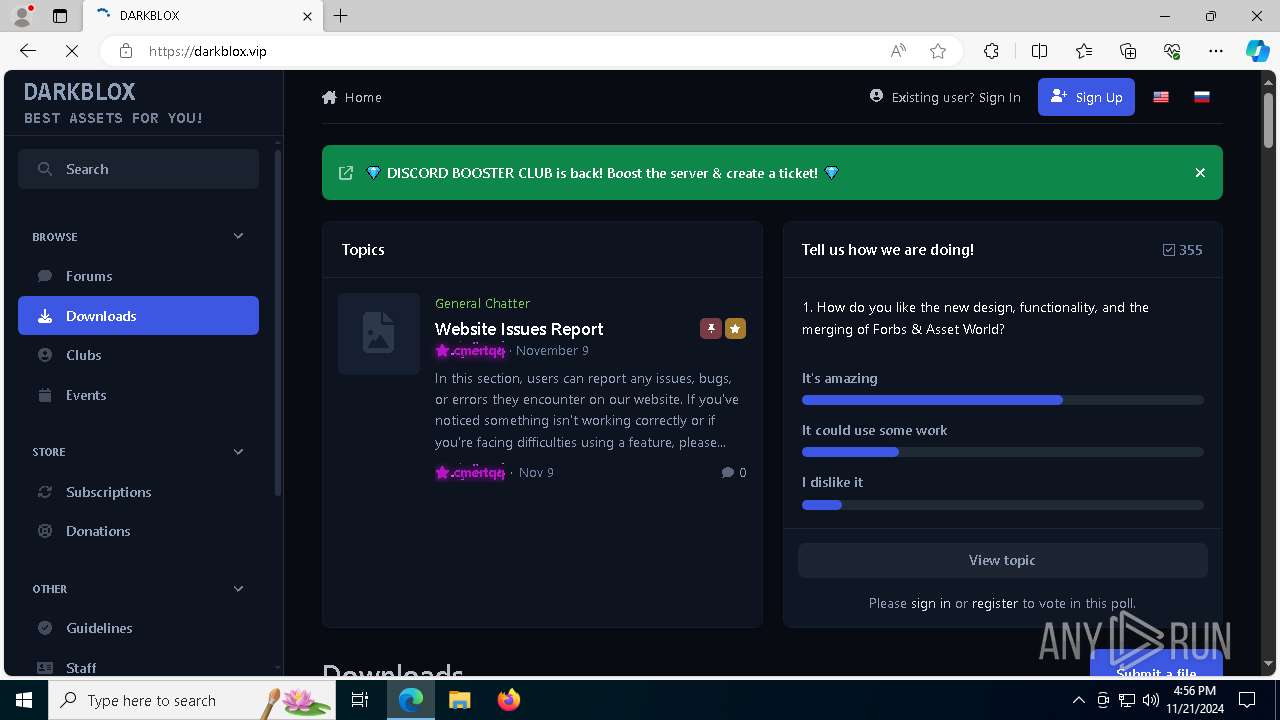
Task: Open the Edge Settings and more menu
Action: click(1216, 51)
